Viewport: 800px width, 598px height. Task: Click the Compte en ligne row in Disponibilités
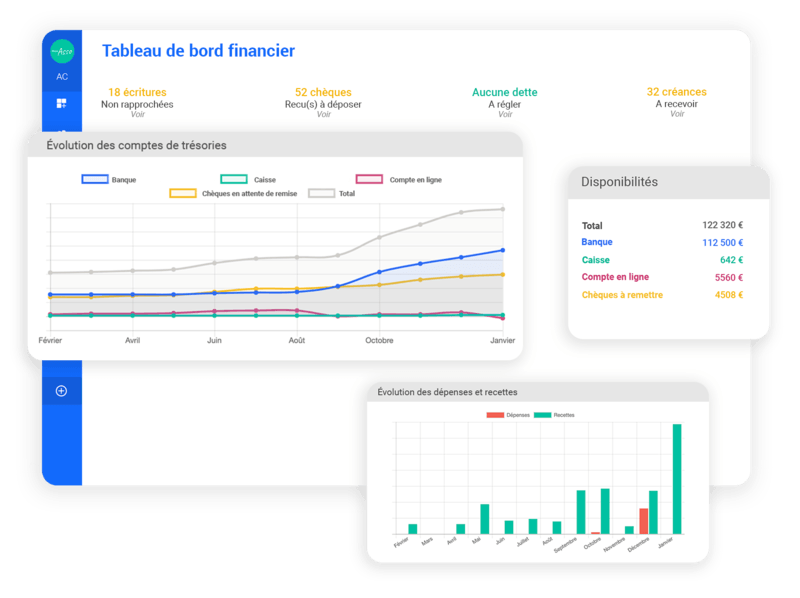(662, 277)
